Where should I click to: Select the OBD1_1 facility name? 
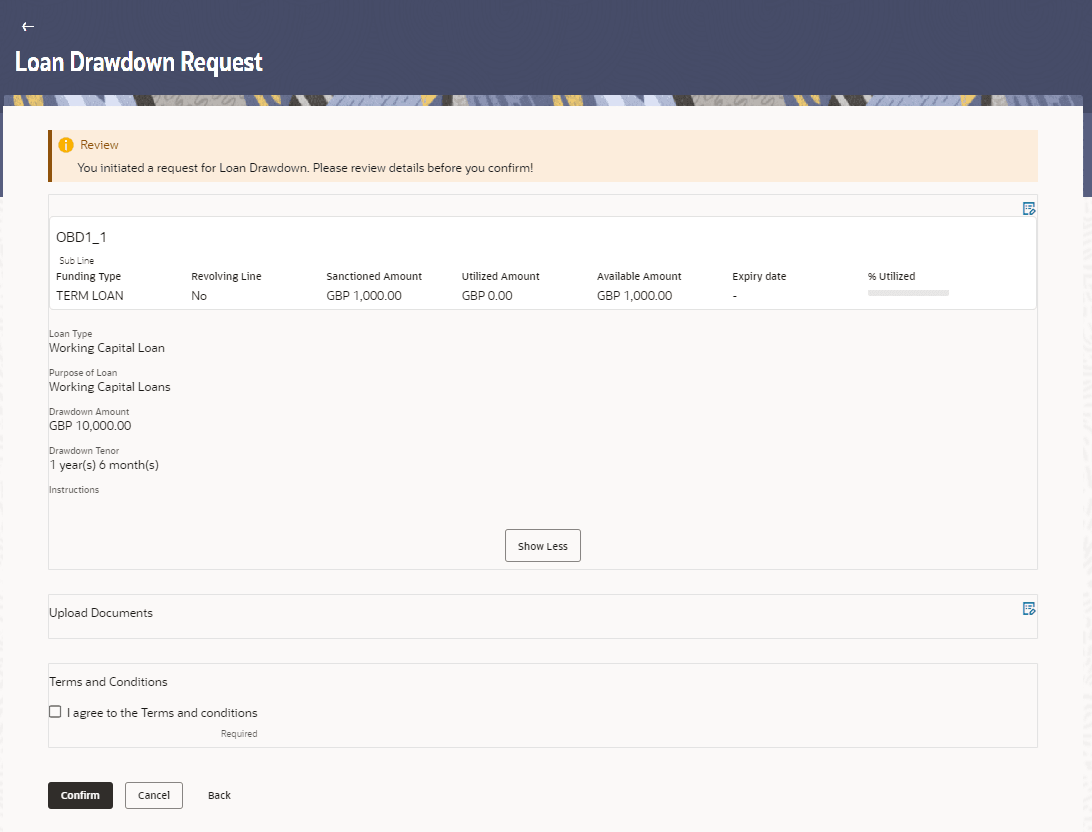pyautogui.click(x=81, y=237)
